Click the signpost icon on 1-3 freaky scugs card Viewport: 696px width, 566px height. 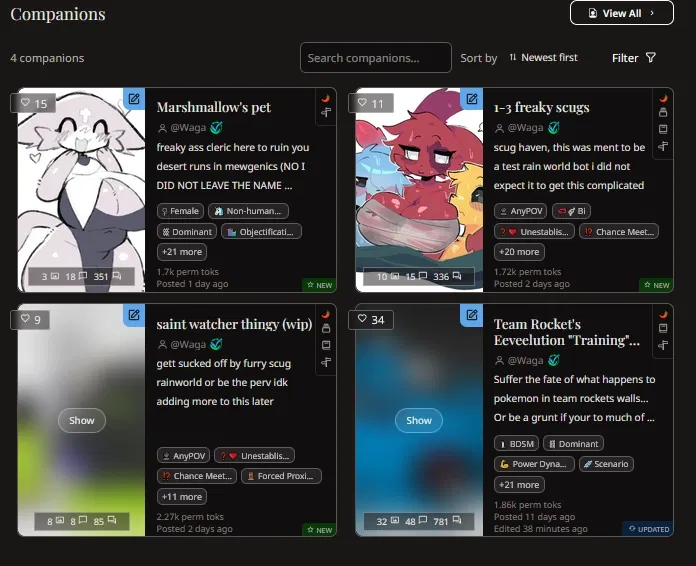[x=663, y=146]
